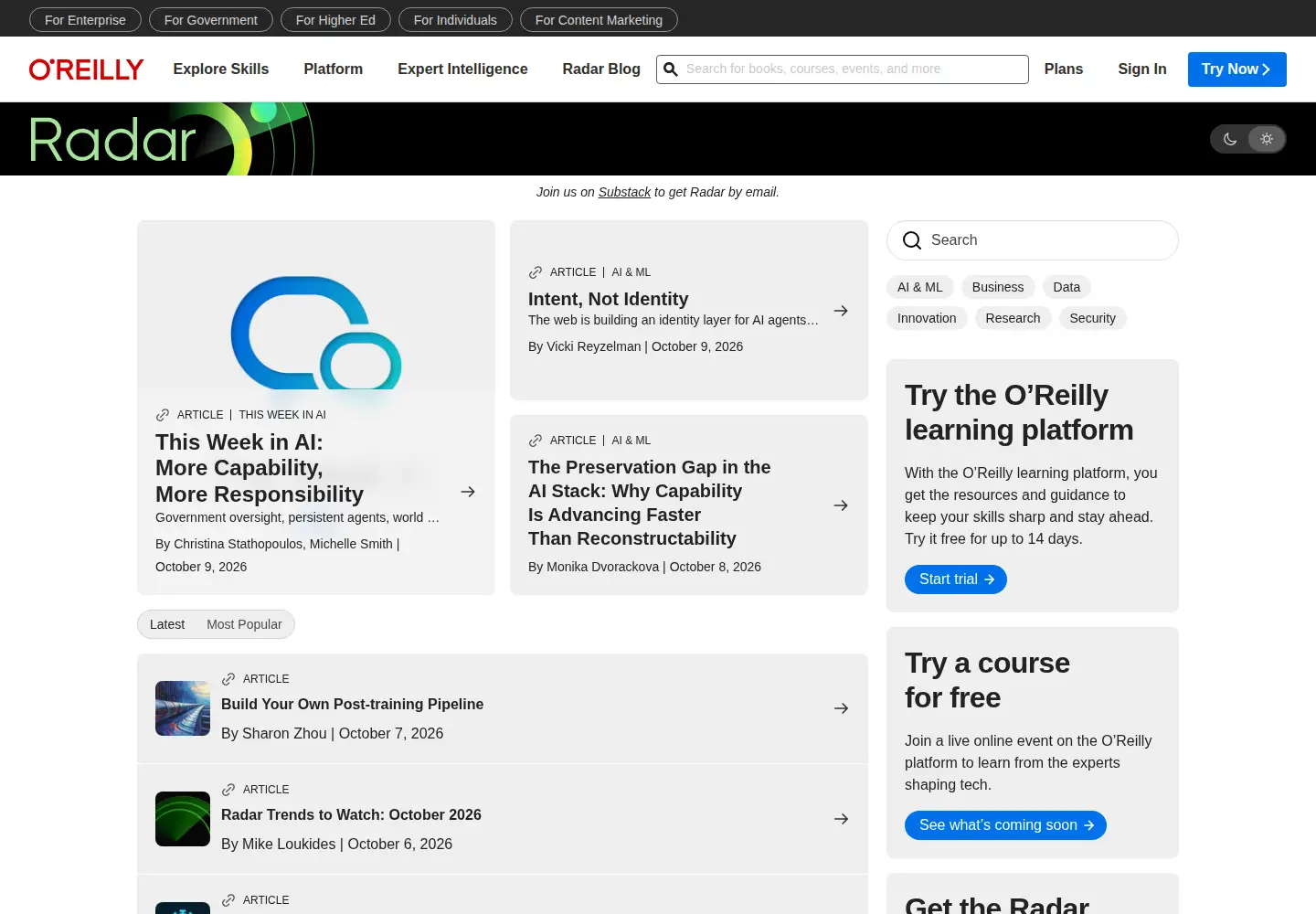Click AI & ML tag on Intent, Not Identity
The height and width of the screenshot is (914, 1316).
pyautogui.click(x=631, y=272)
